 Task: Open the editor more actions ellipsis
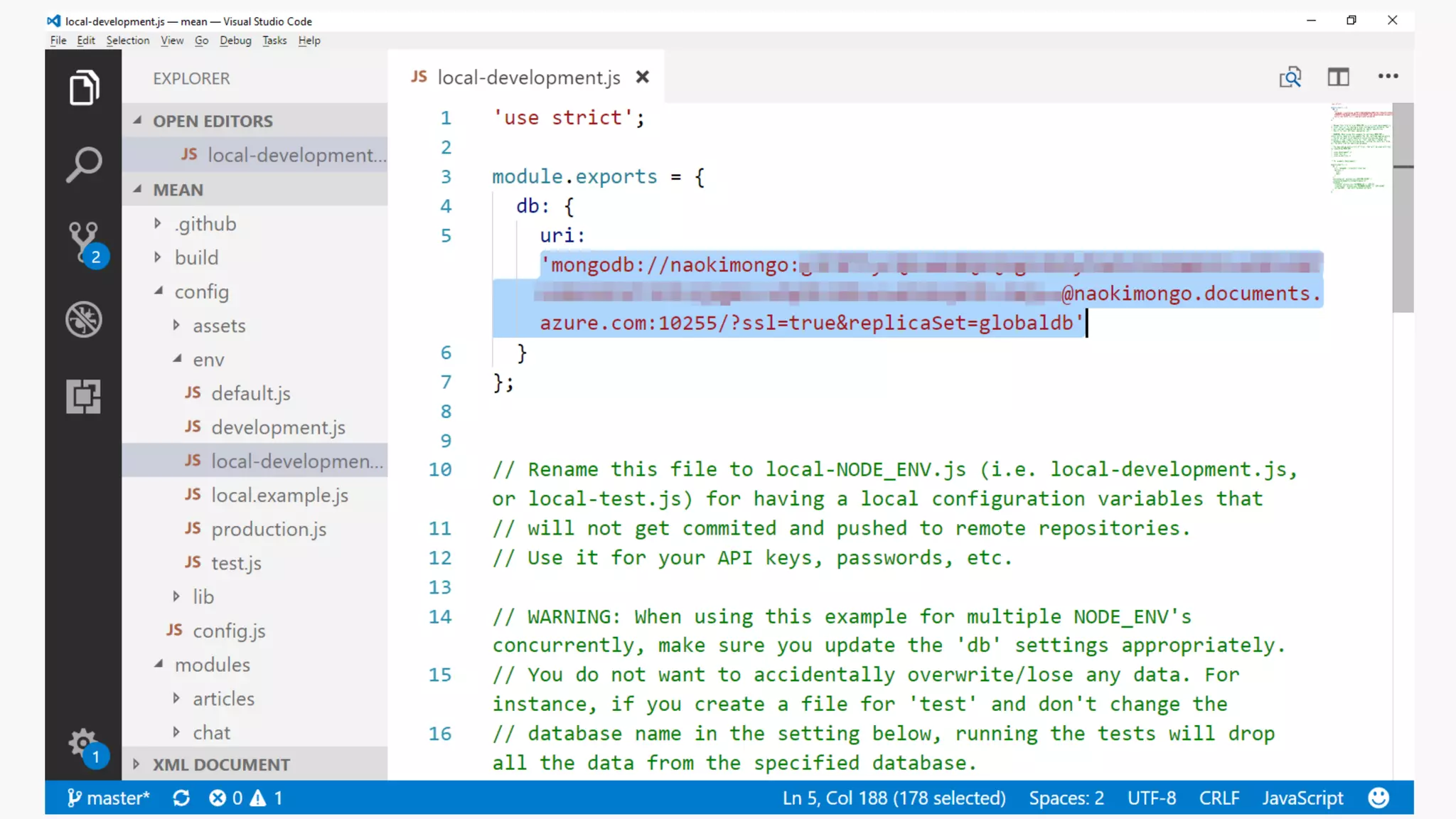click(1388, 77)
